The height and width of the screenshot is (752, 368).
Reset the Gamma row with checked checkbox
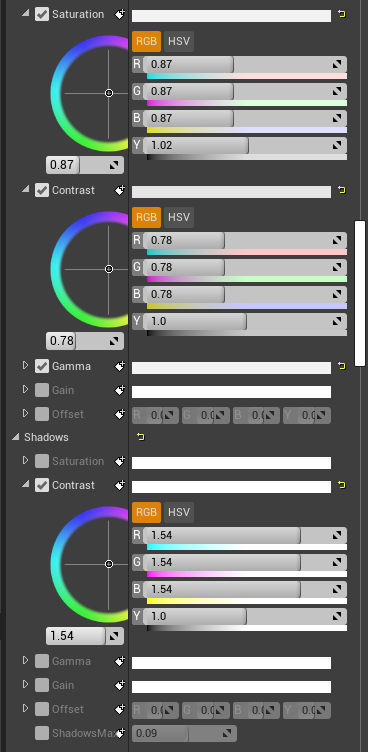click(x=342, y=366)
